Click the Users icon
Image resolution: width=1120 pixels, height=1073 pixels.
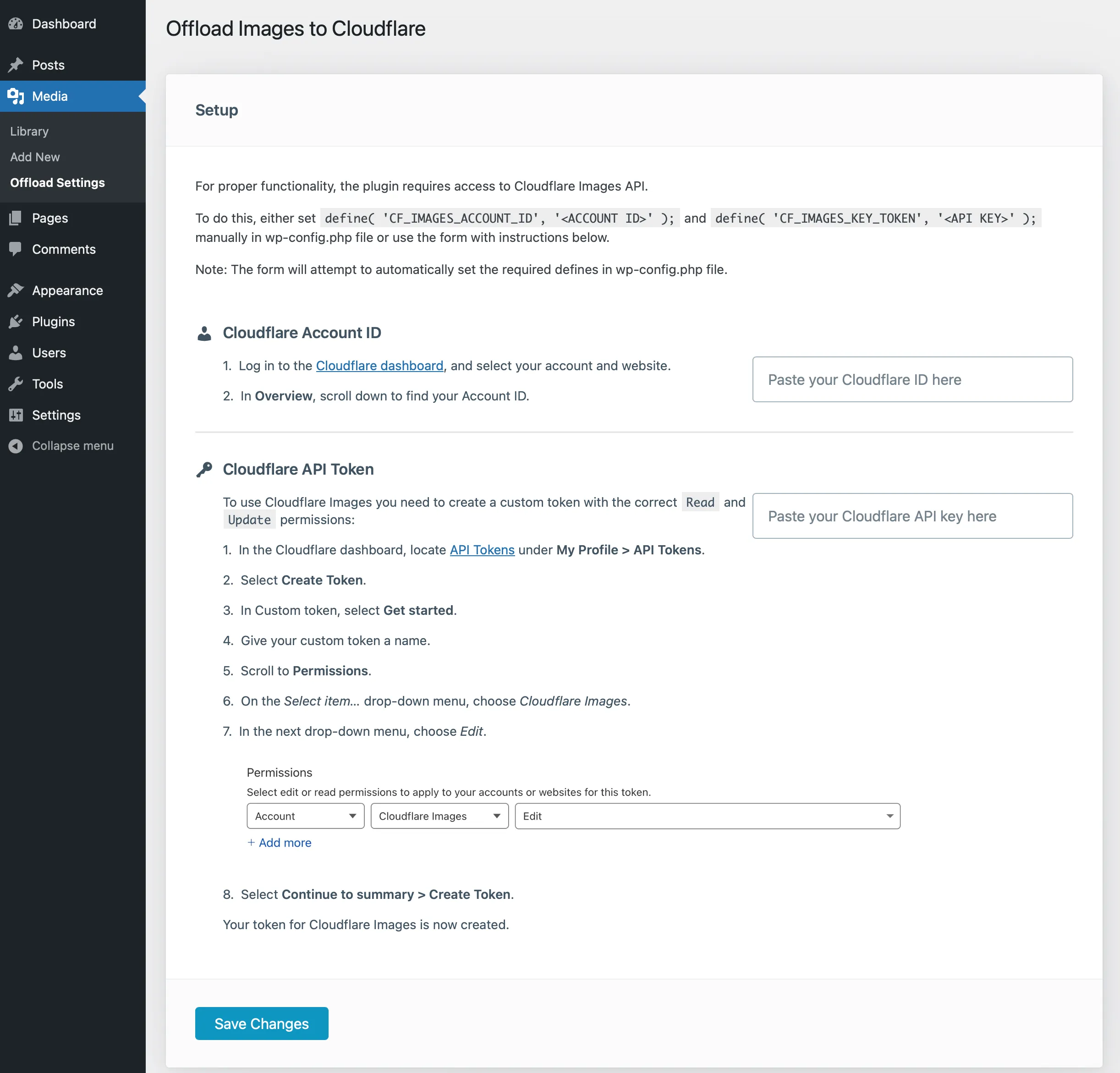tap(16, 352)
